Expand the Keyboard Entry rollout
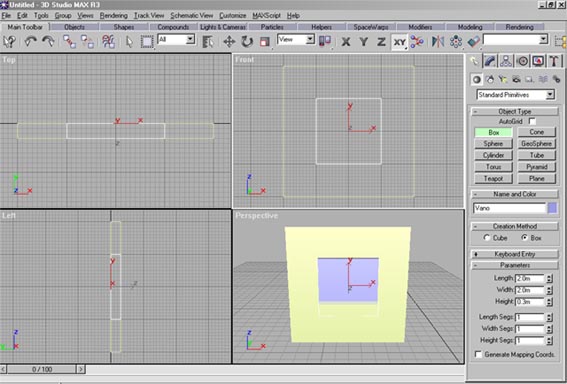 pyautogui.click(x=515, y=254)
